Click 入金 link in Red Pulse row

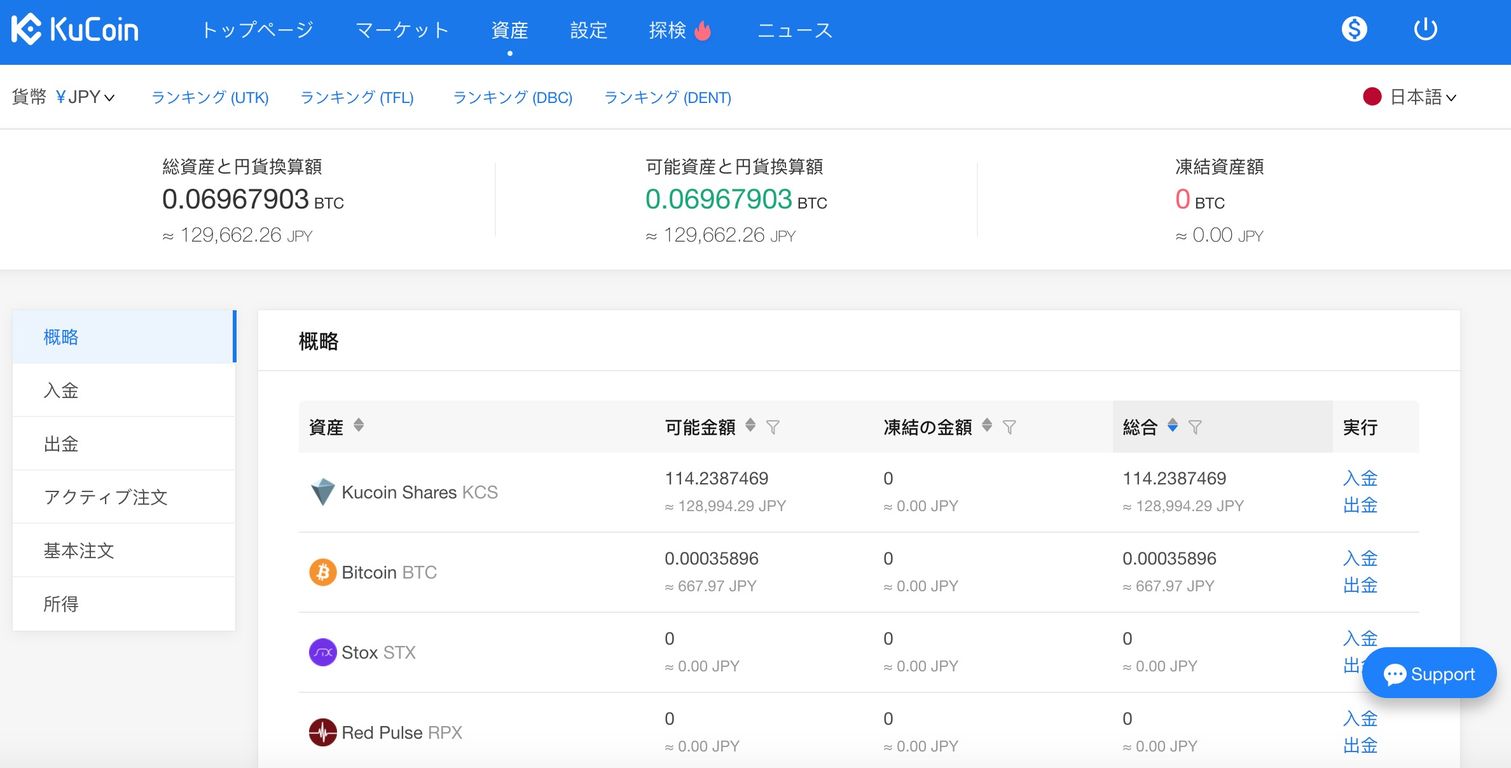point(1360,718)
